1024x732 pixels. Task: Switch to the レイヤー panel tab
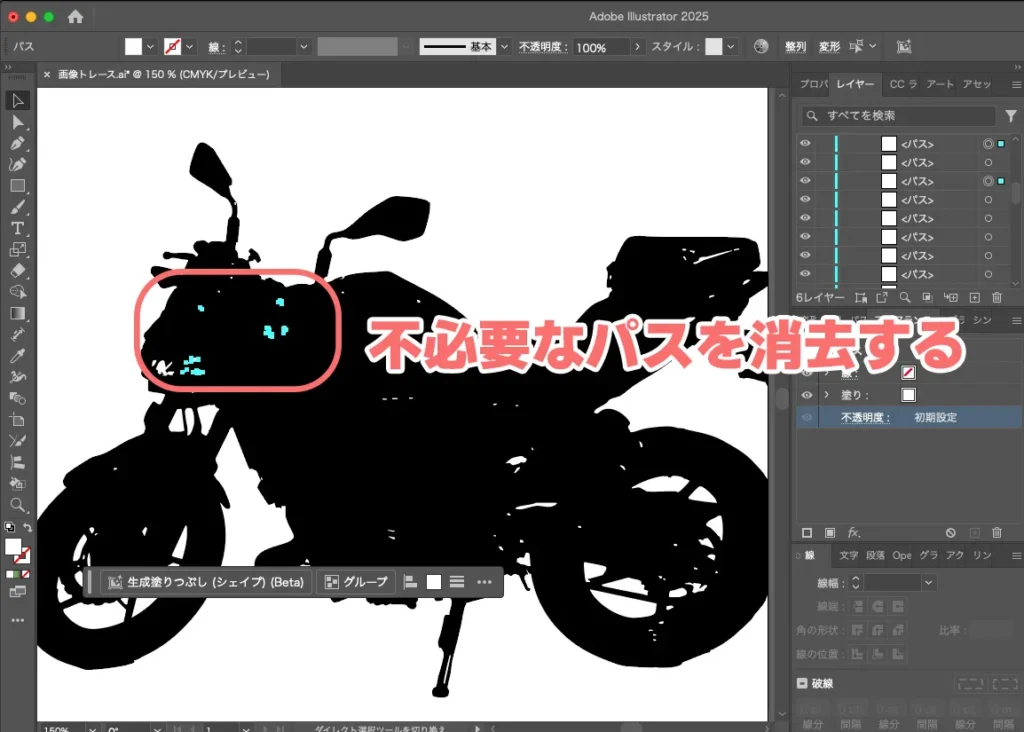click(x=855, y=84)
